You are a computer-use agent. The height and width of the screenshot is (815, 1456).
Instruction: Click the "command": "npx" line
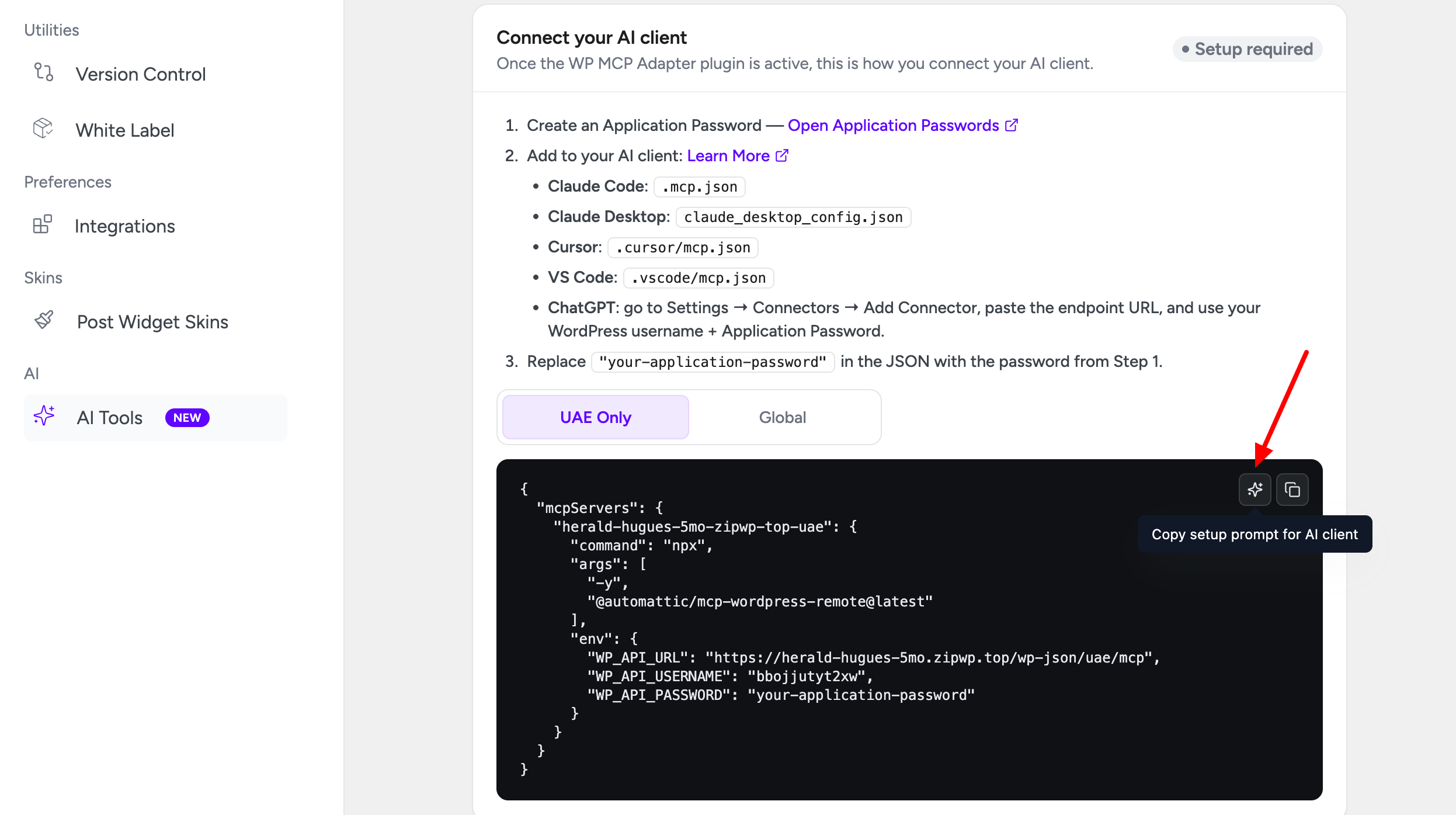[641, 545]
